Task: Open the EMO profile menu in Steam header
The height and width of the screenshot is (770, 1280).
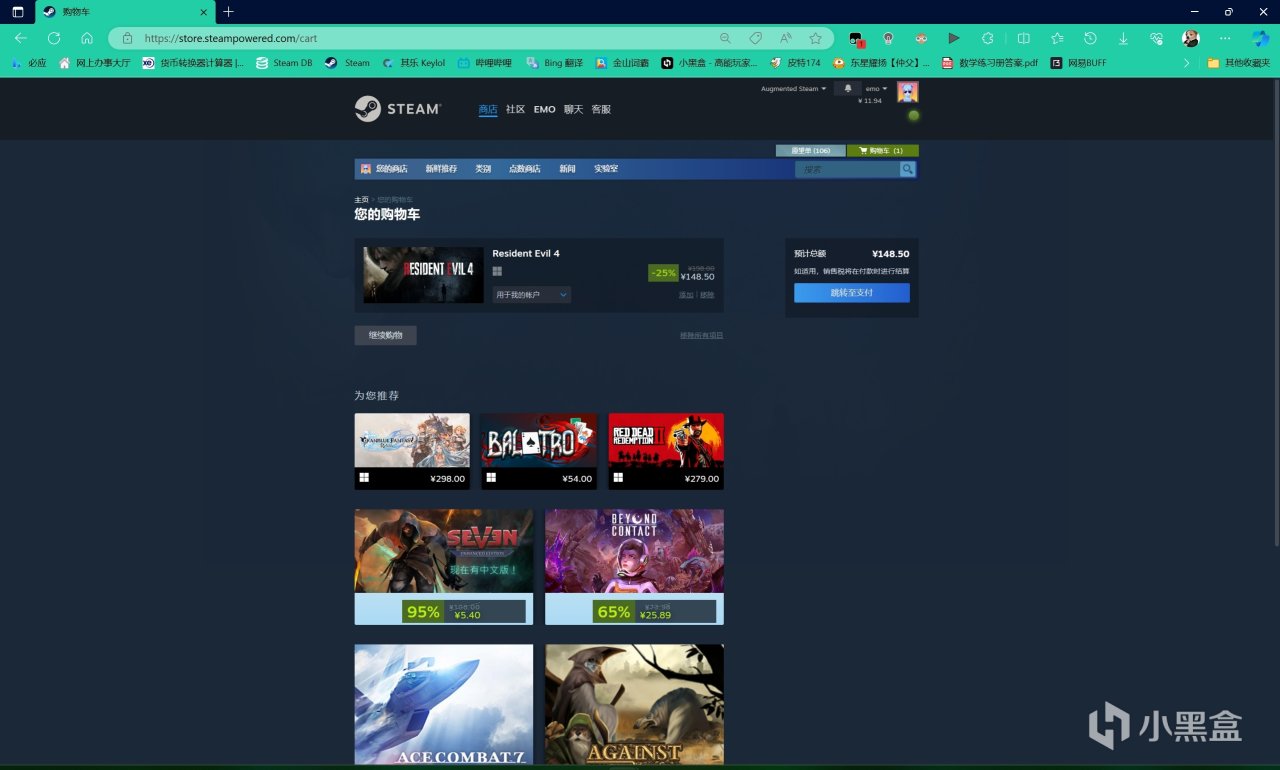Action: point(544,109)
